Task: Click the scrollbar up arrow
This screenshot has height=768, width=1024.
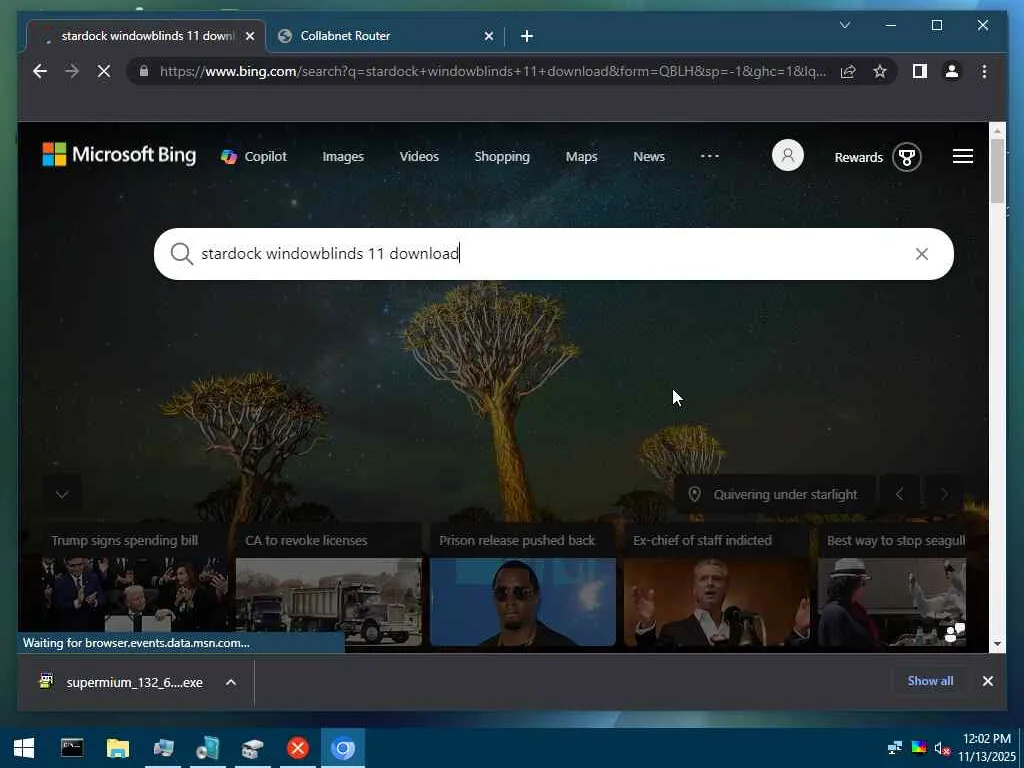Action: [997, 131]
